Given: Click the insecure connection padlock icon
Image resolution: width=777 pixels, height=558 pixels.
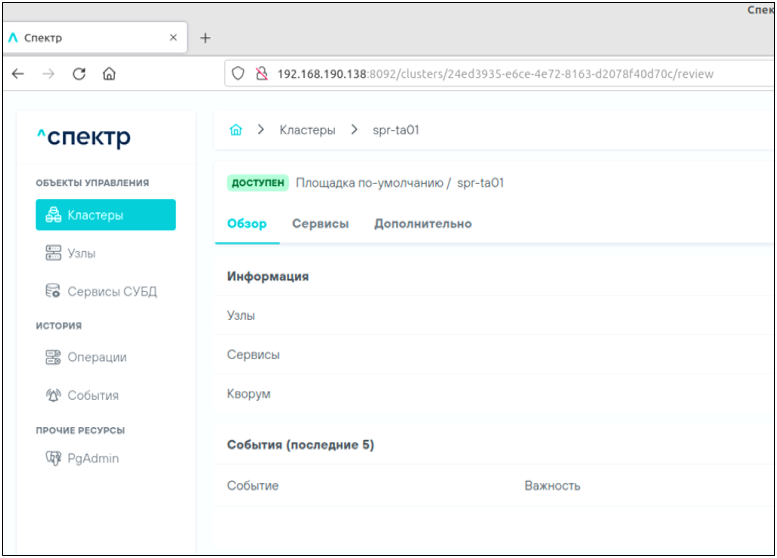Looking at the screenshot, I should click(x=261, y=74).
